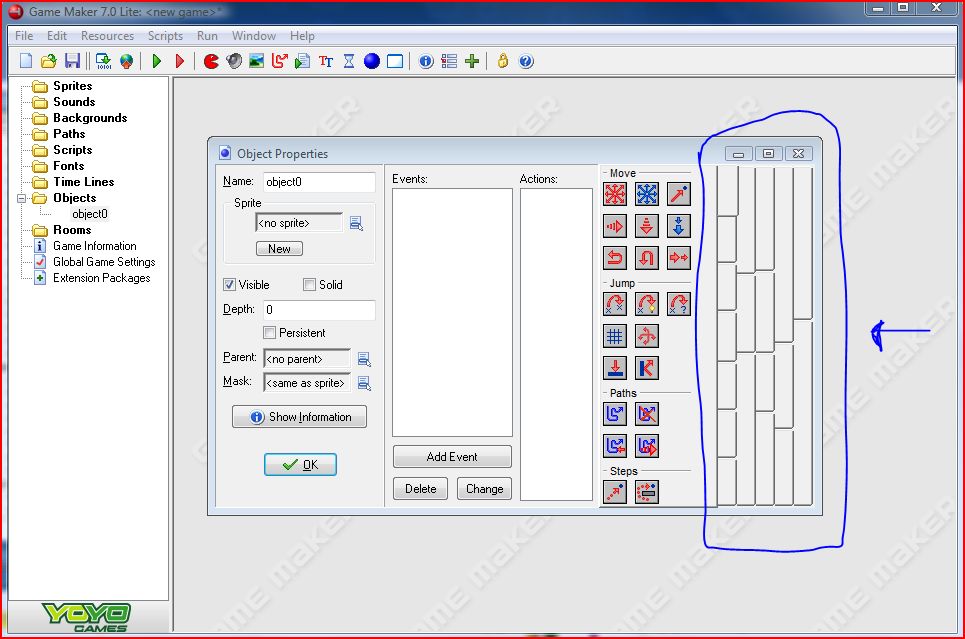Pick the Align to Grid action icon
Image resolution: width=965 pixels, height=639 pixels.
(616, 336)
